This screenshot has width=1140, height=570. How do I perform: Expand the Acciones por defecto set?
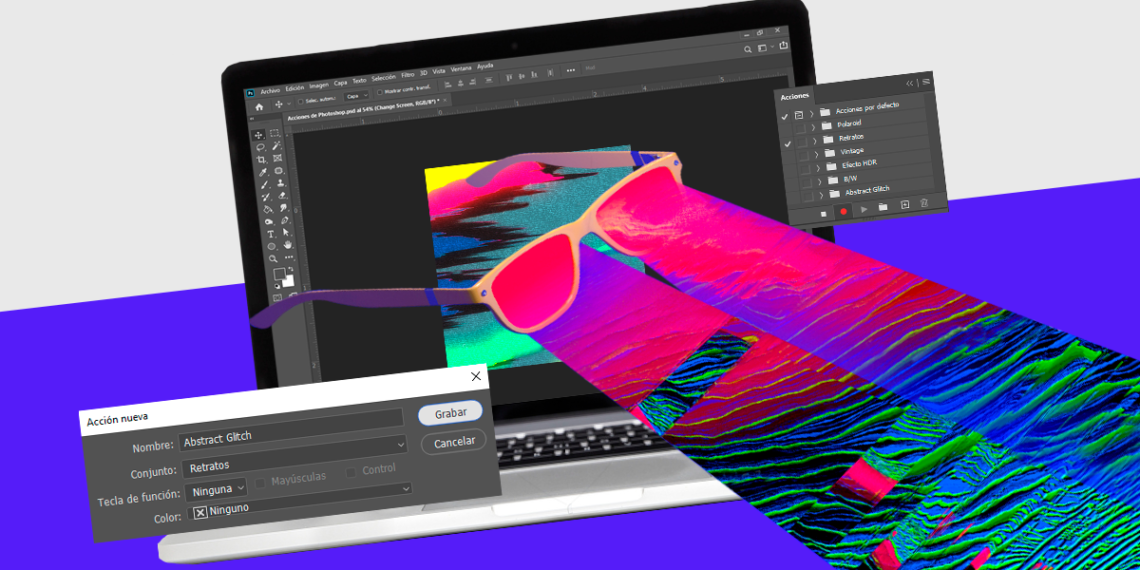pyautogui.click(x=811, y=114)
